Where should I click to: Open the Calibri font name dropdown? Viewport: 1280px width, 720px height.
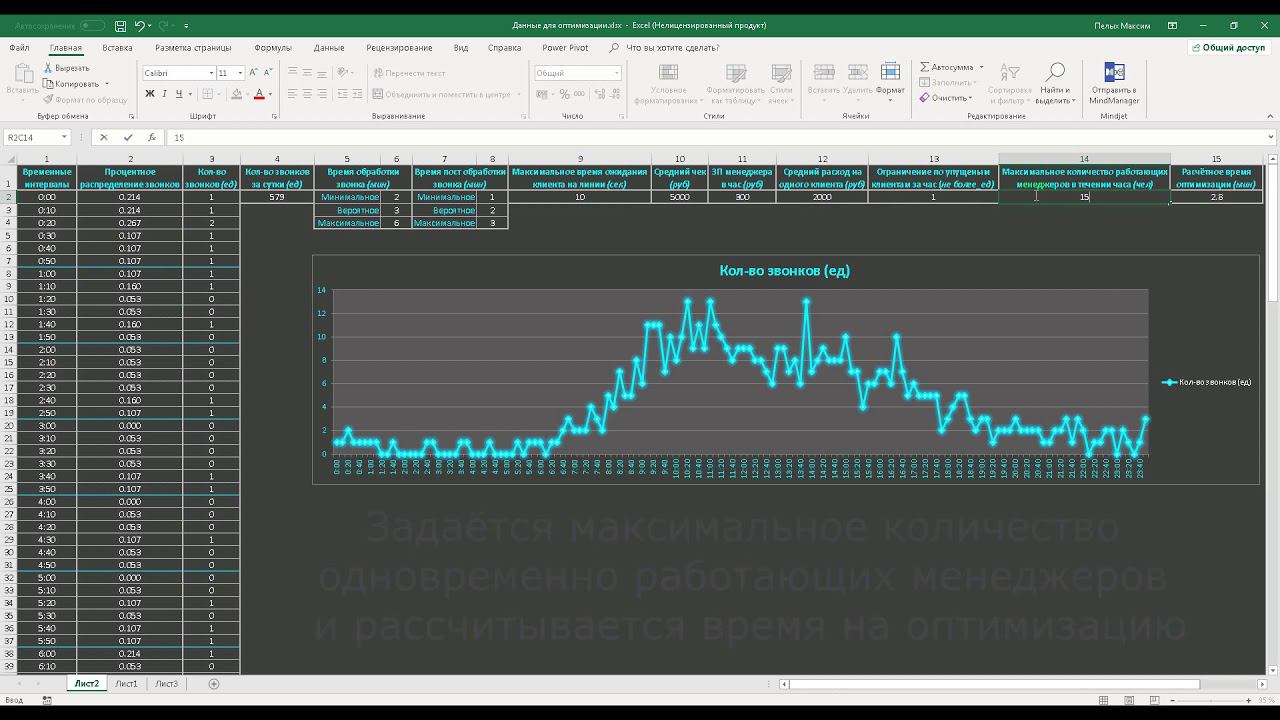[211, 73]
